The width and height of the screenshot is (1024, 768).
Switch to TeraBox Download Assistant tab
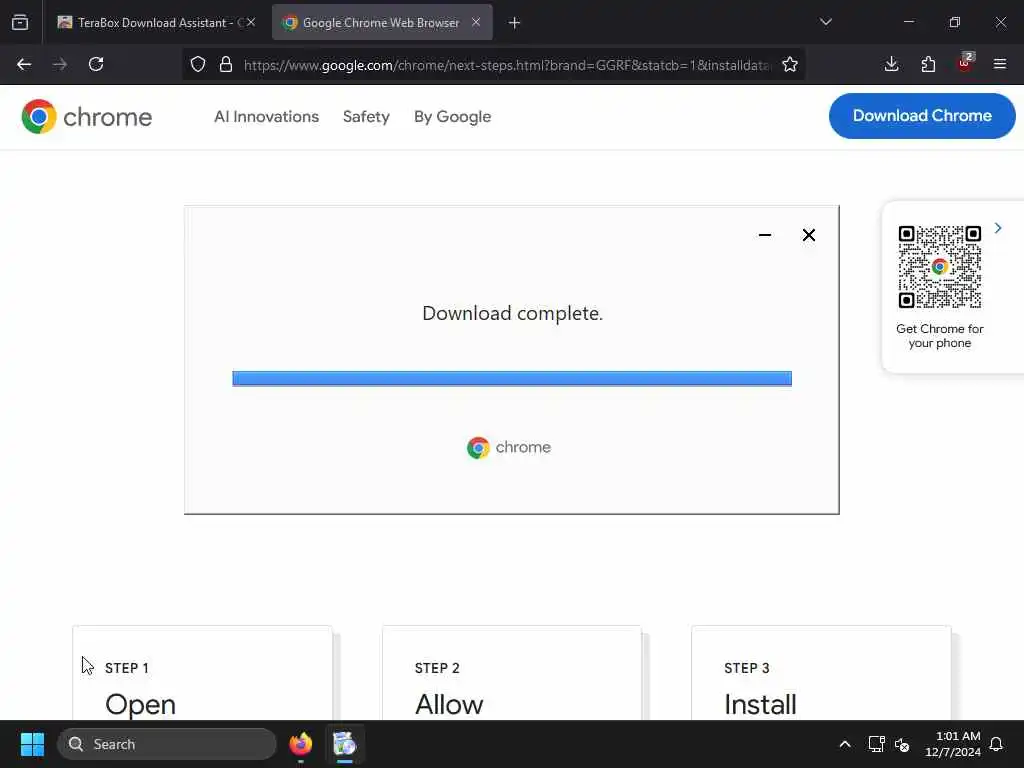pos(156,22)
